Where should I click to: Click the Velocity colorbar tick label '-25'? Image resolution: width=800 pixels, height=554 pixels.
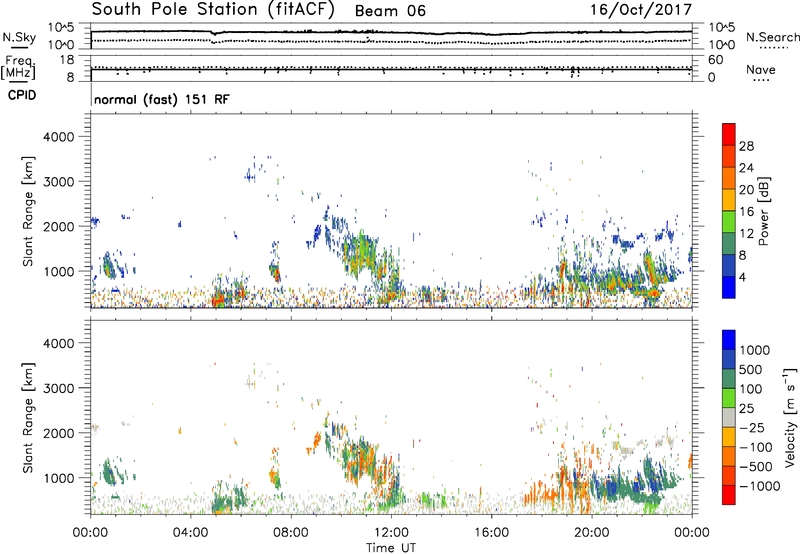click(752, 427)
